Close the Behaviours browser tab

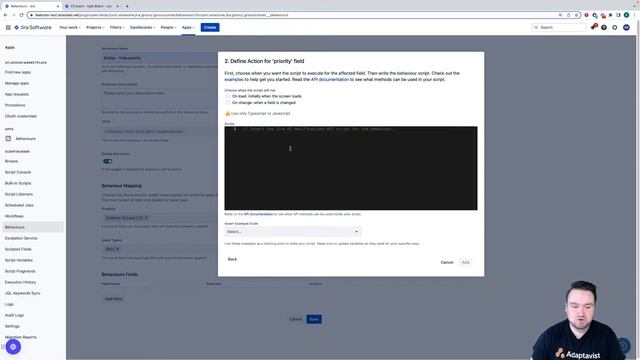pos(58,6)
